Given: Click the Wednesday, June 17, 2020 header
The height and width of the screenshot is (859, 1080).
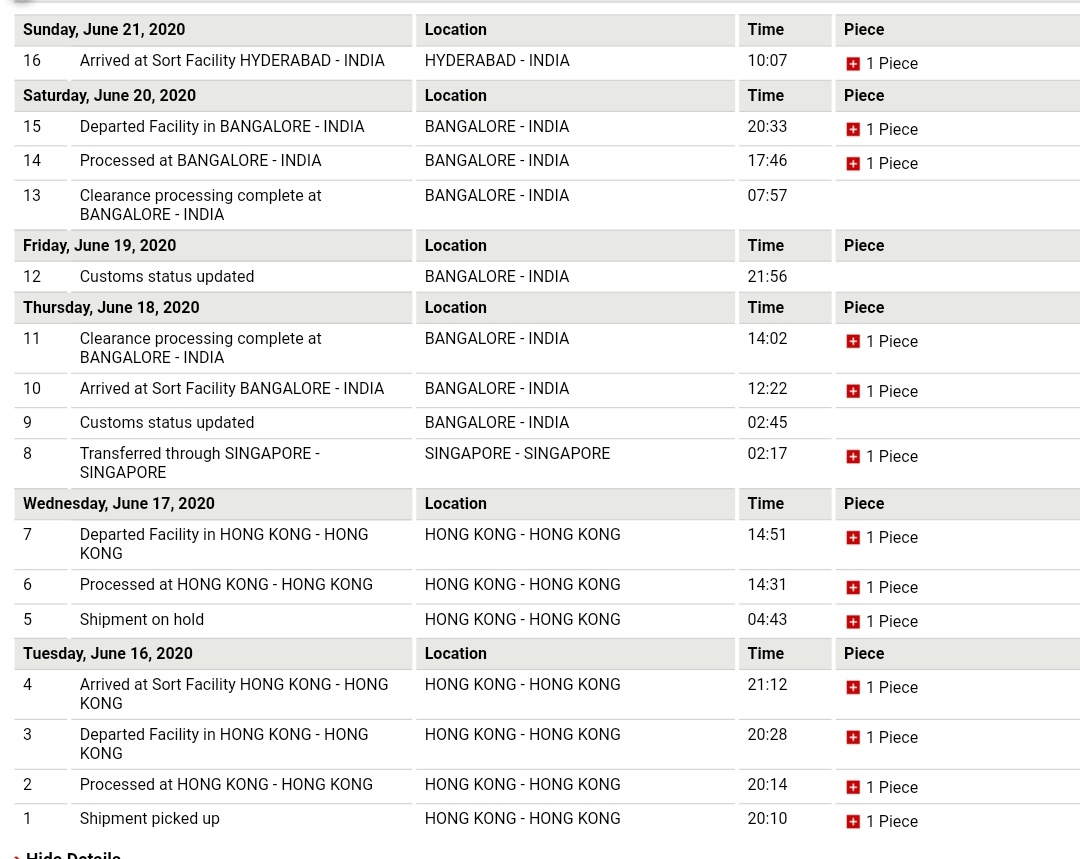Looking at the screenshot, I should point(118,504).
